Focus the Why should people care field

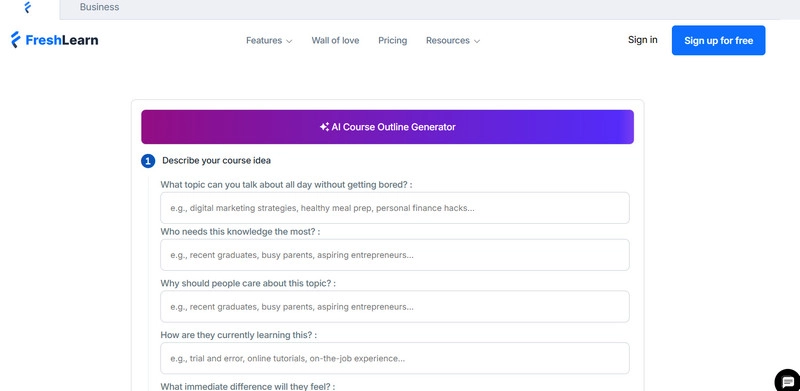tap(395, 307)
